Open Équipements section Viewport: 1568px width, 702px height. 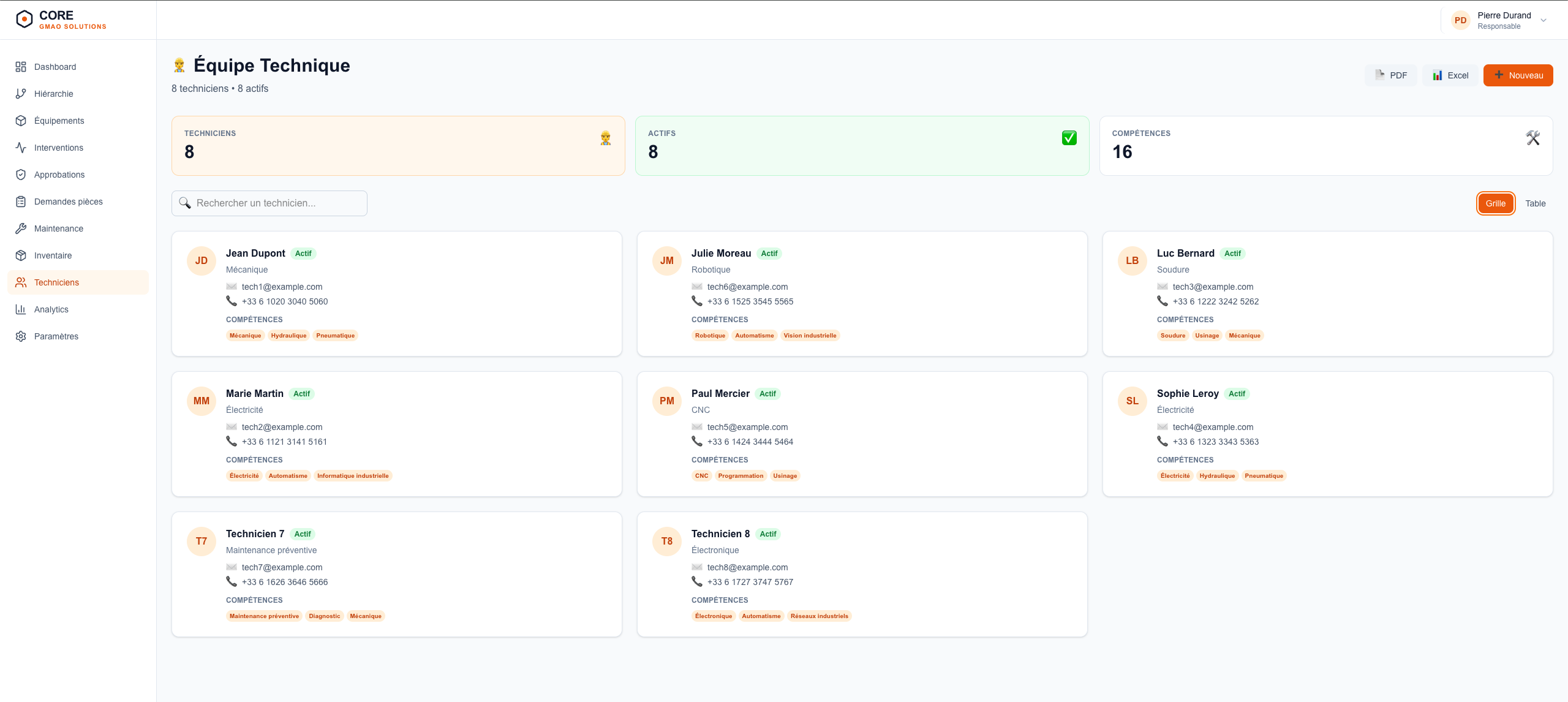[78, 121]
